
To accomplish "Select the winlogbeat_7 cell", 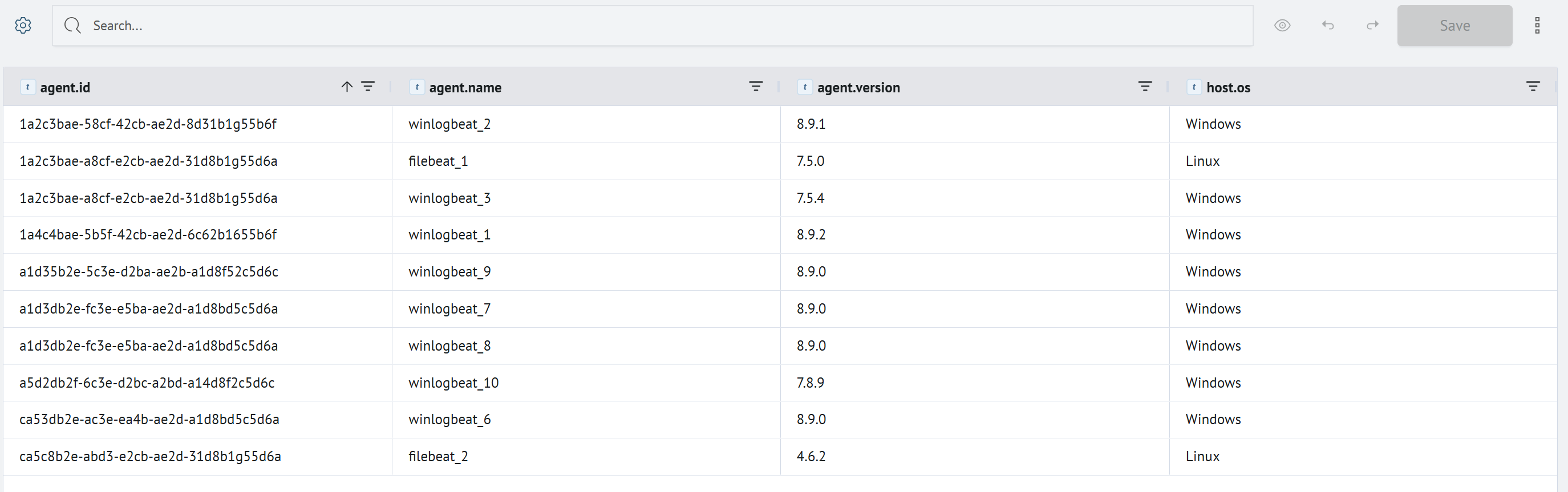I will [x=586, y=309].
